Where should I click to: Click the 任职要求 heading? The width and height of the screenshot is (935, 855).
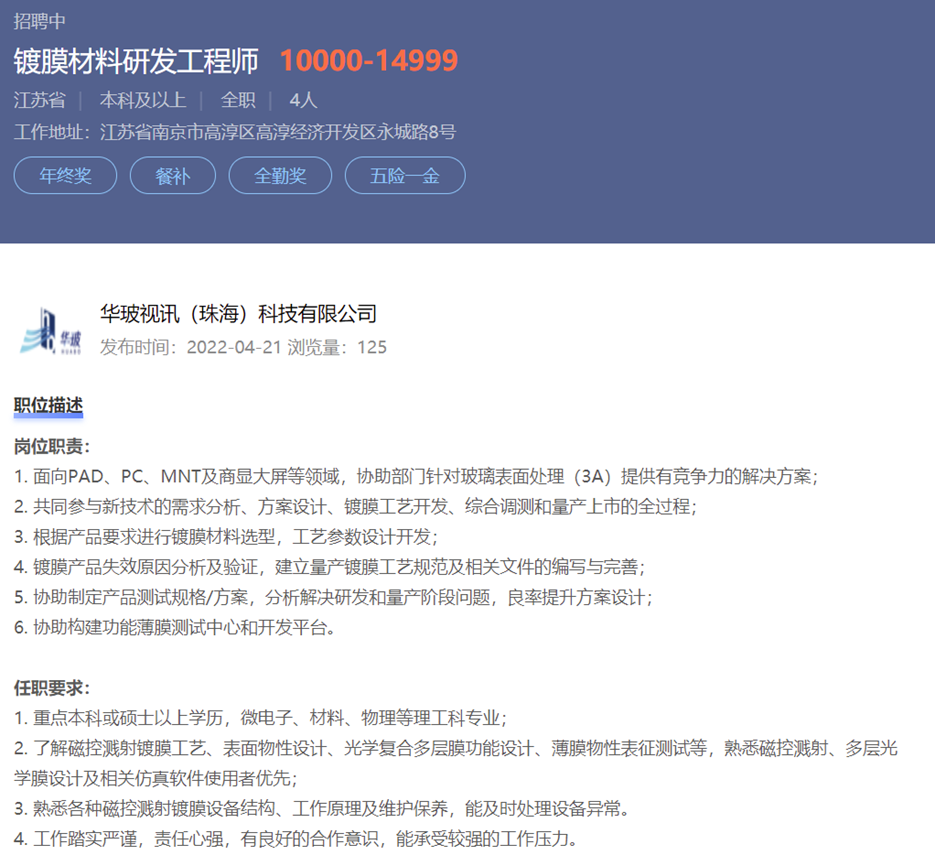(x=52, y=688)
